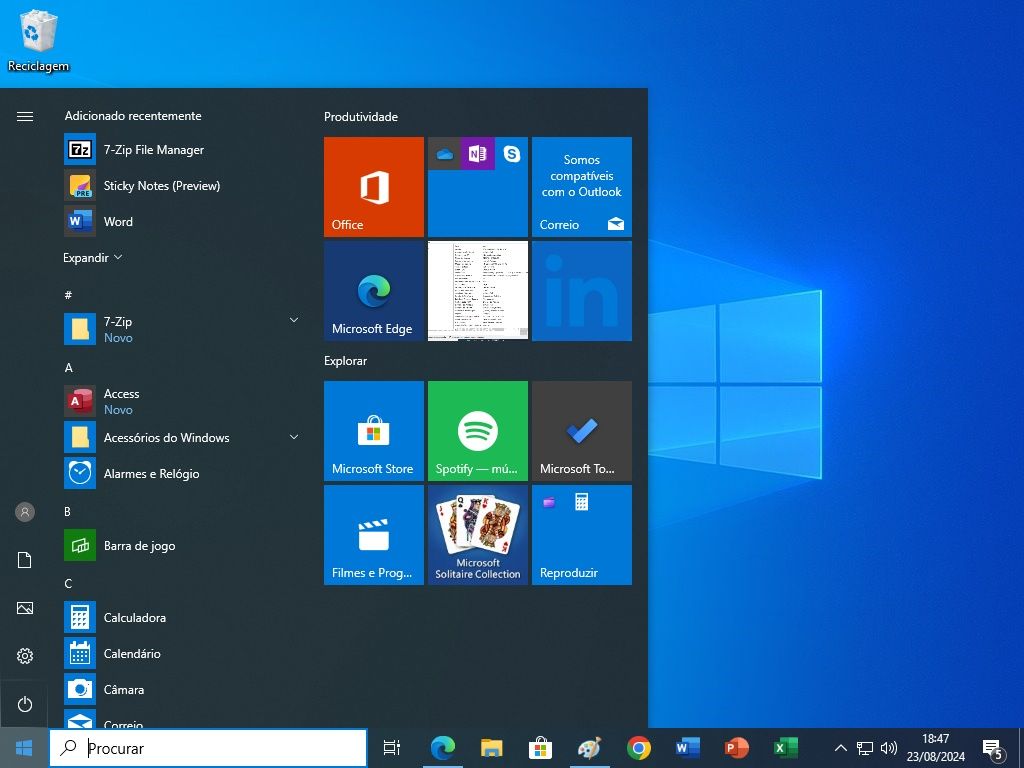
Task: Open the Calendário app
Action: [x=181, y=653]
